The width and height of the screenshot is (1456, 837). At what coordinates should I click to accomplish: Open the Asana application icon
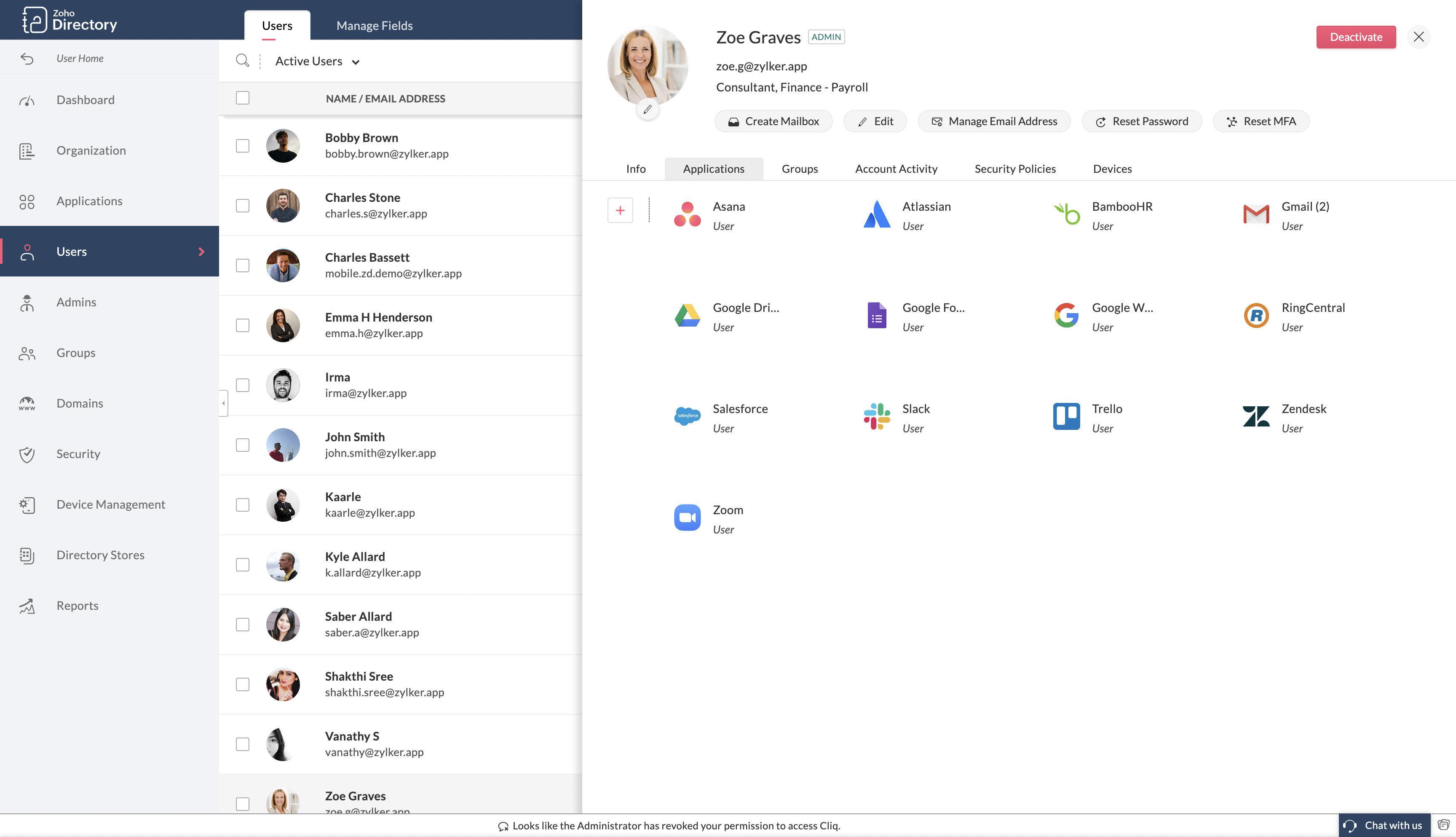(x=687, y=214)
